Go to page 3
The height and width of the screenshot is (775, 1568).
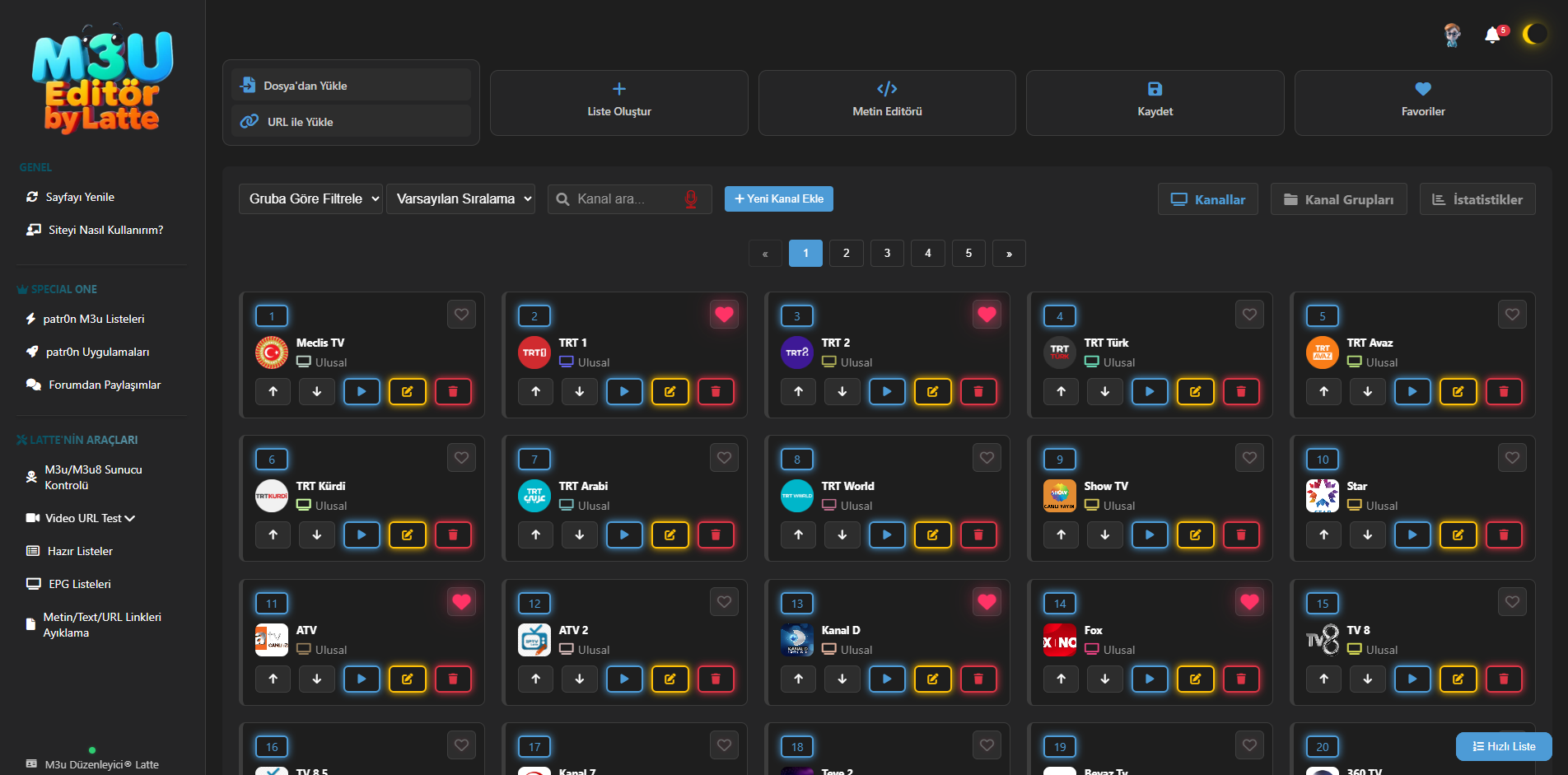(x=887, y=254)
